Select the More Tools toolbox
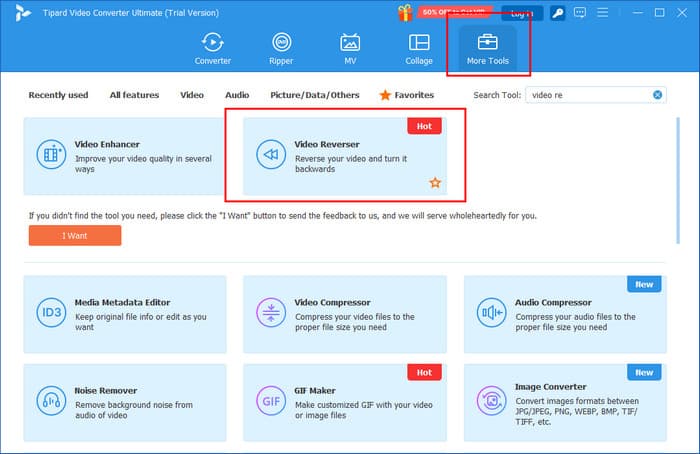Image resolution: width=700 pixels, height=454 pixels. 489,49
